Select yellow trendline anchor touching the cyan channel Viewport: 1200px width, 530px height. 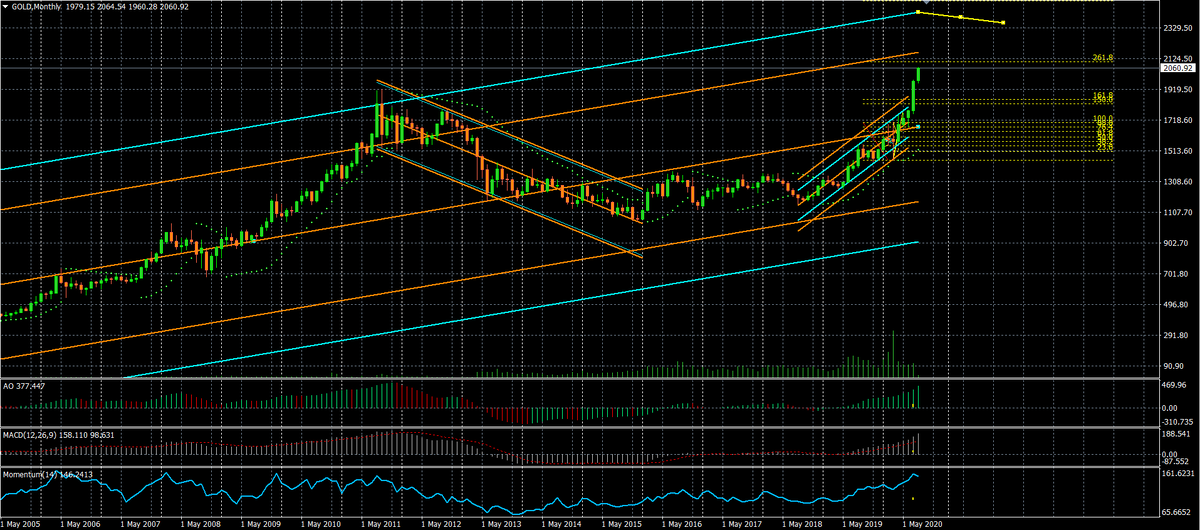(x=917, y=12)
